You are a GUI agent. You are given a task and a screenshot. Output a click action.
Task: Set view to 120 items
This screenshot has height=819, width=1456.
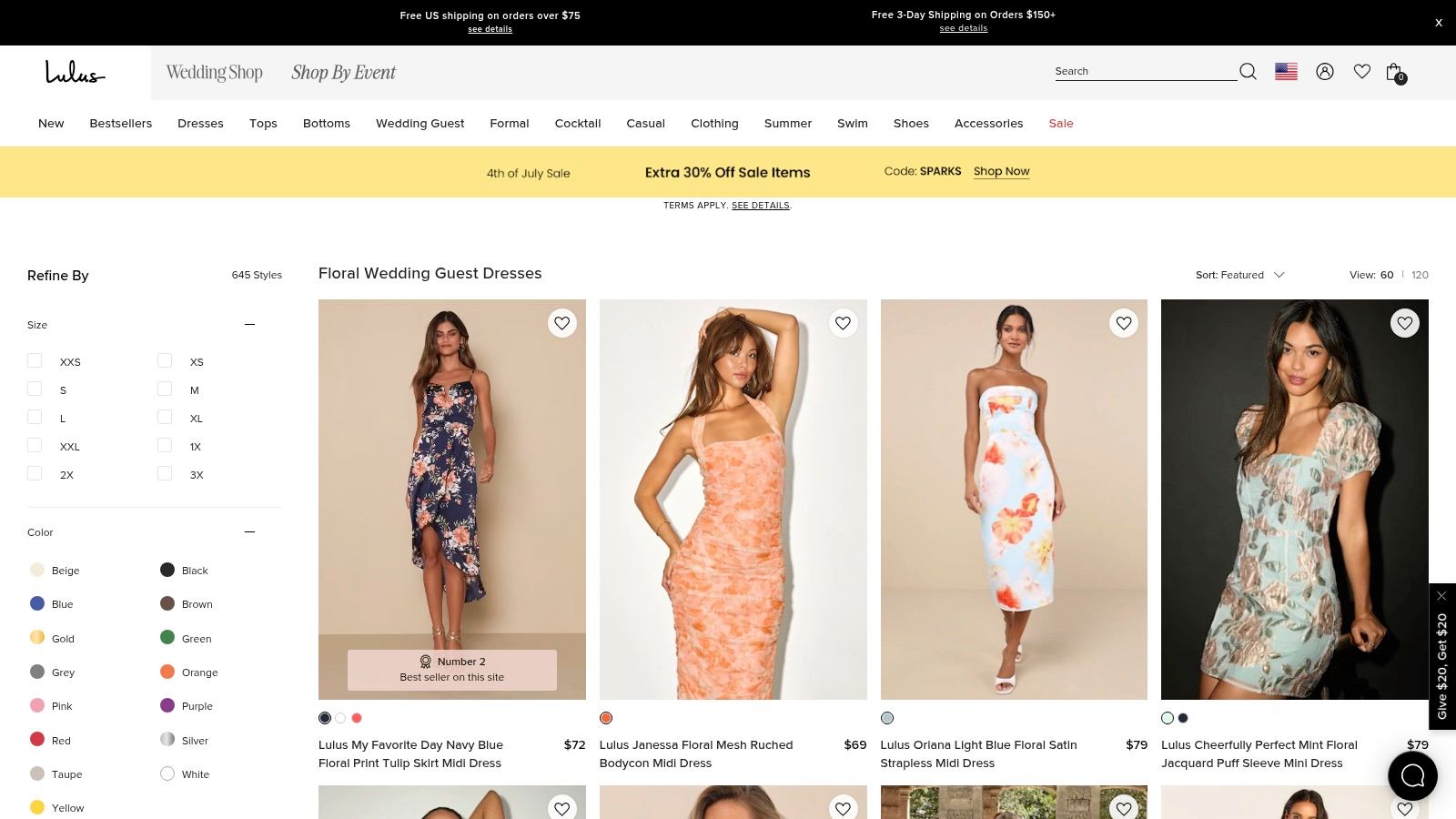[x=1421, y=275]
